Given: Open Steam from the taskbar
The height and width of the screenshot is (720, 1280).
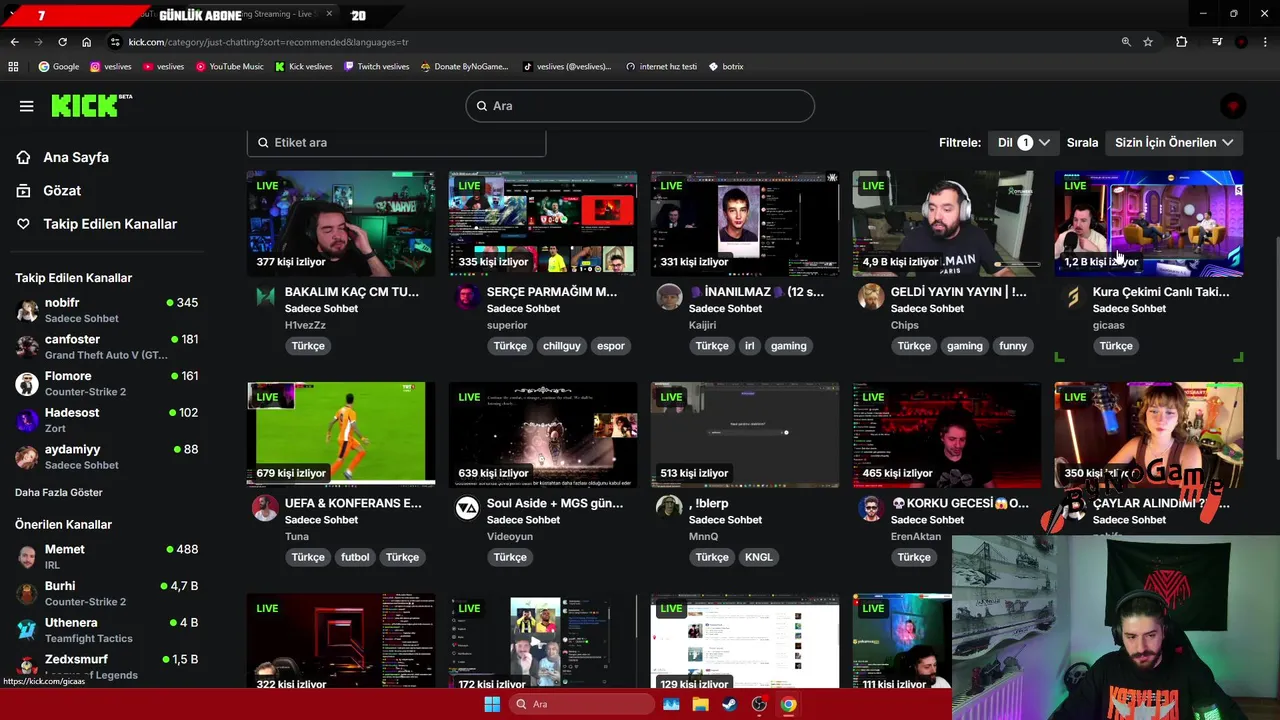Looking at the screenshot, I should point(729,704).
